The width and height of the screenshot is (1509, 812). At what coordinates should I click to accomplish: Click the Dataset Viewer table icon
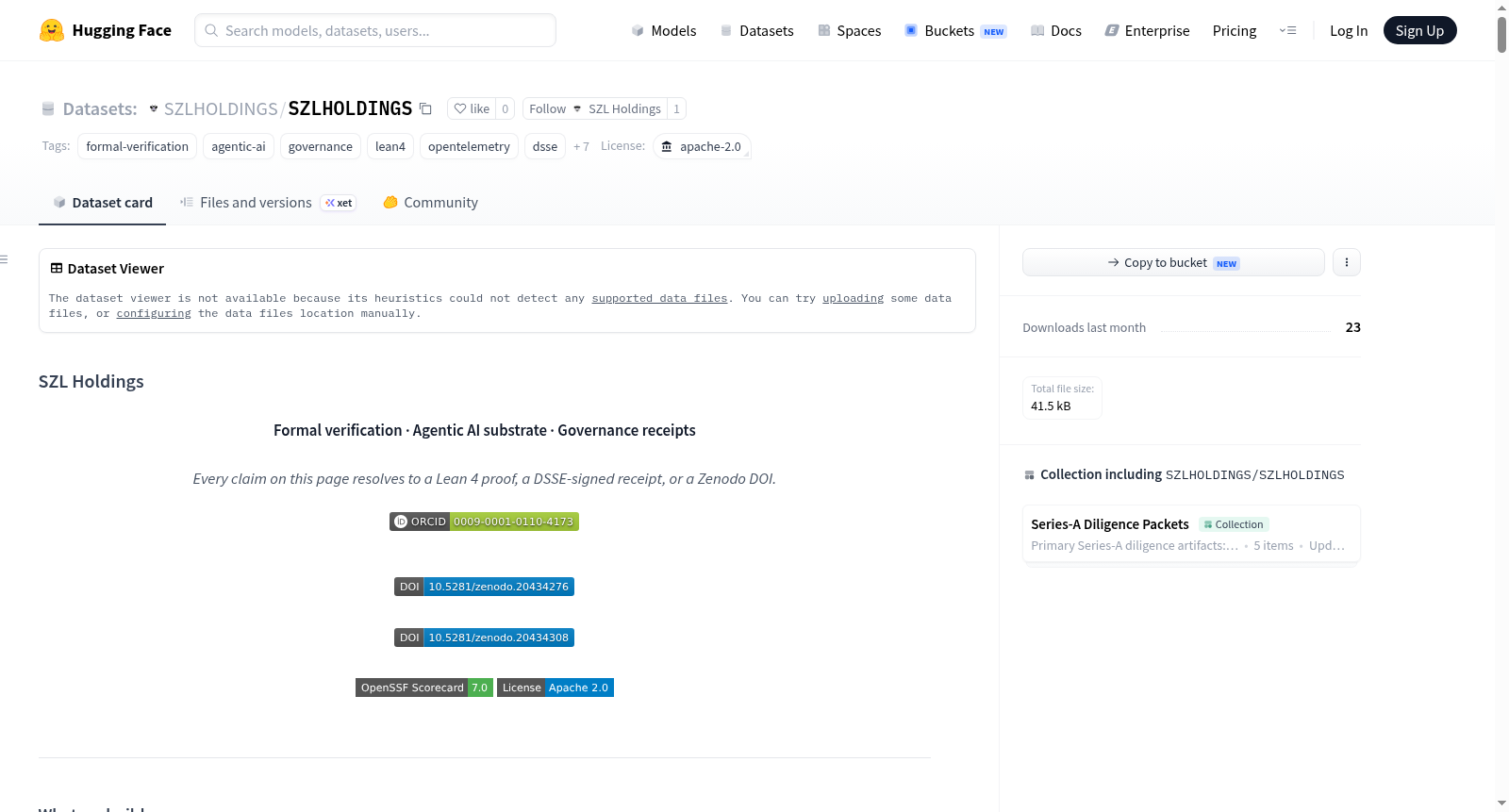click(57, 269)
